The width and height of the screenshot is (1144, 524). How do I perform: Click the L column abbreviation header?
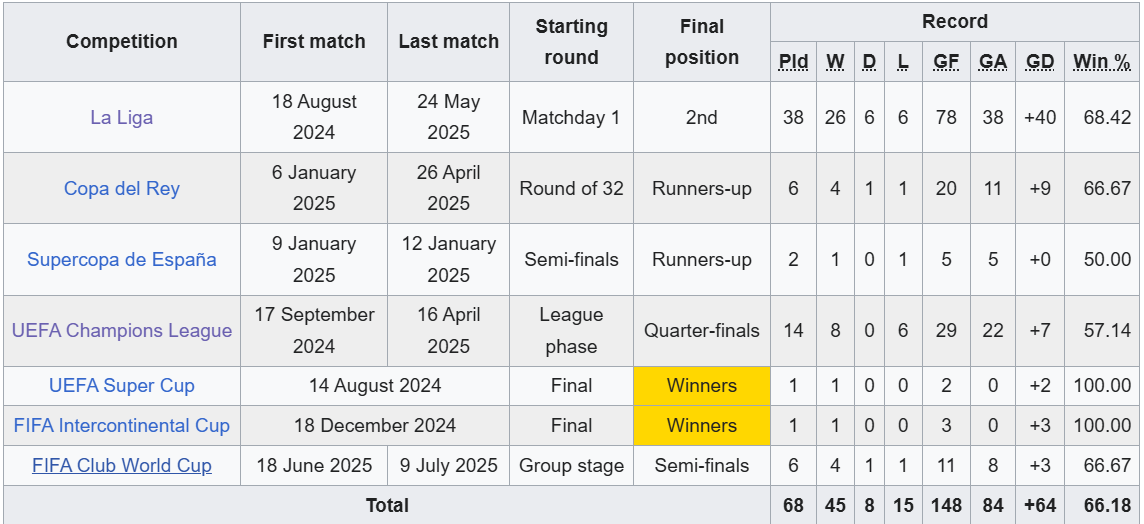tap(903, 61)
